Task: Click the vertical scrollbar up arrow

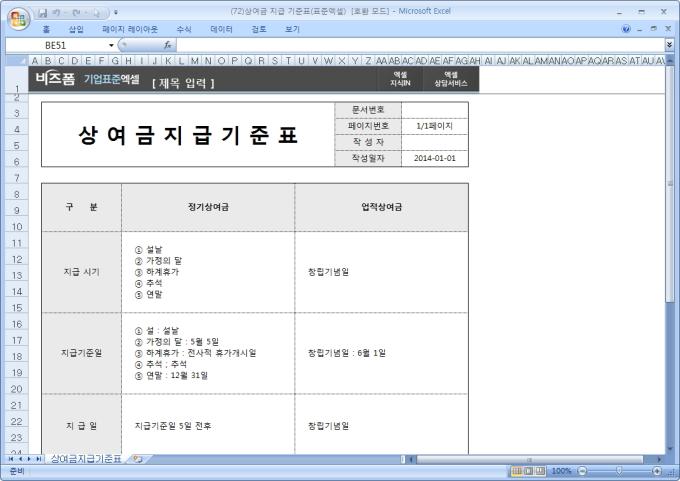Action: coord(670,61)
